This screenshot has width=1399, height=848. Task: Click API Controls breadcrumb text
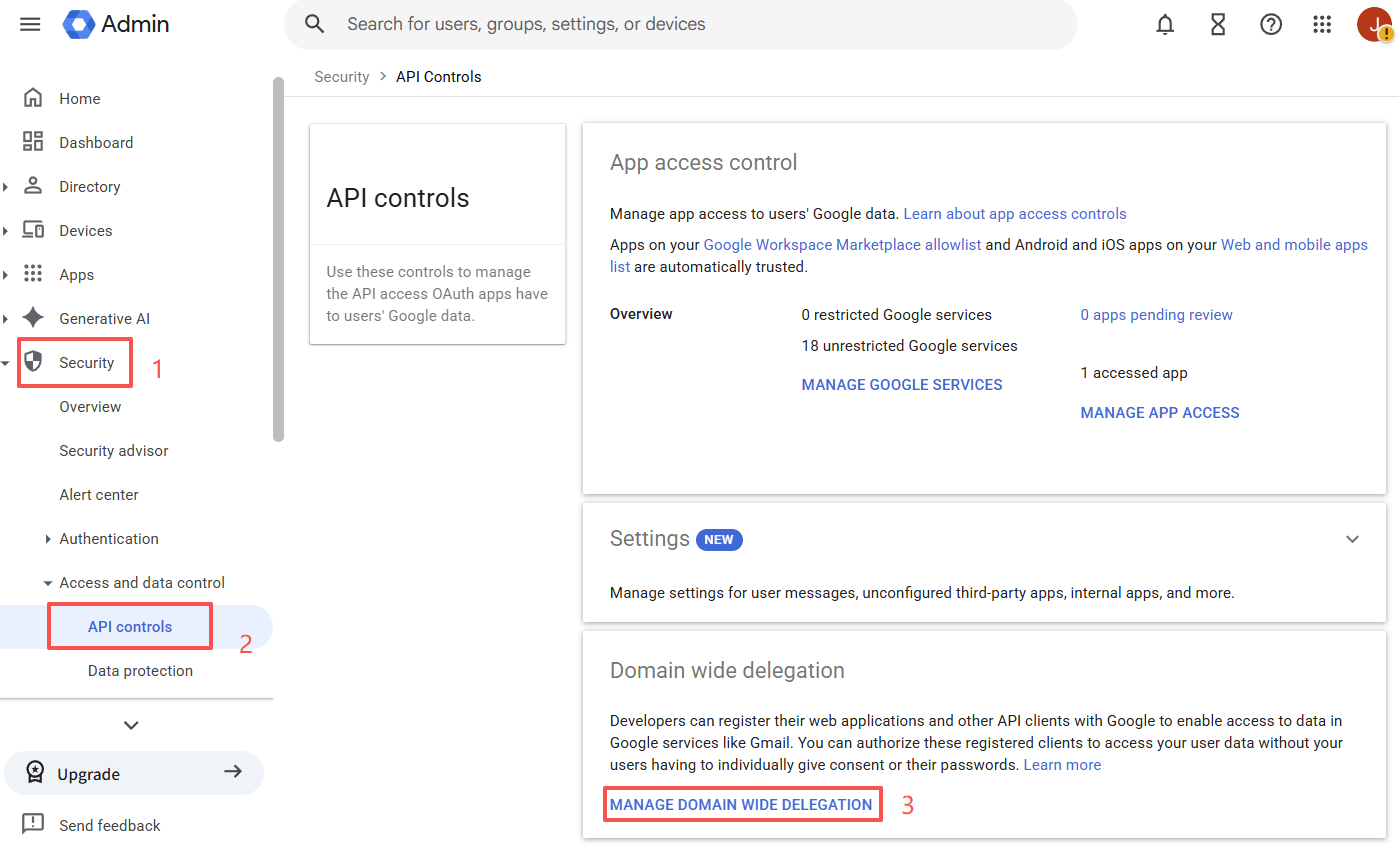(439, 76)
